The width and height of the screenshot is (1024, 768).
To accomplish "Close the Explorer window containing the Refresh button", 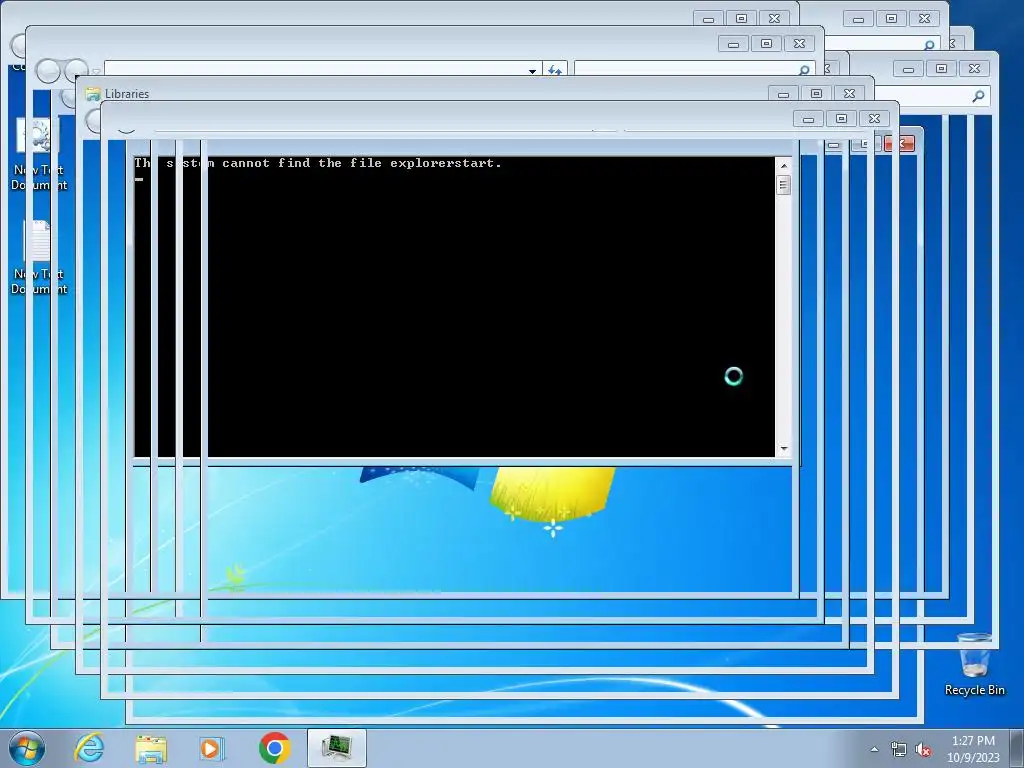I will (799, 43).
